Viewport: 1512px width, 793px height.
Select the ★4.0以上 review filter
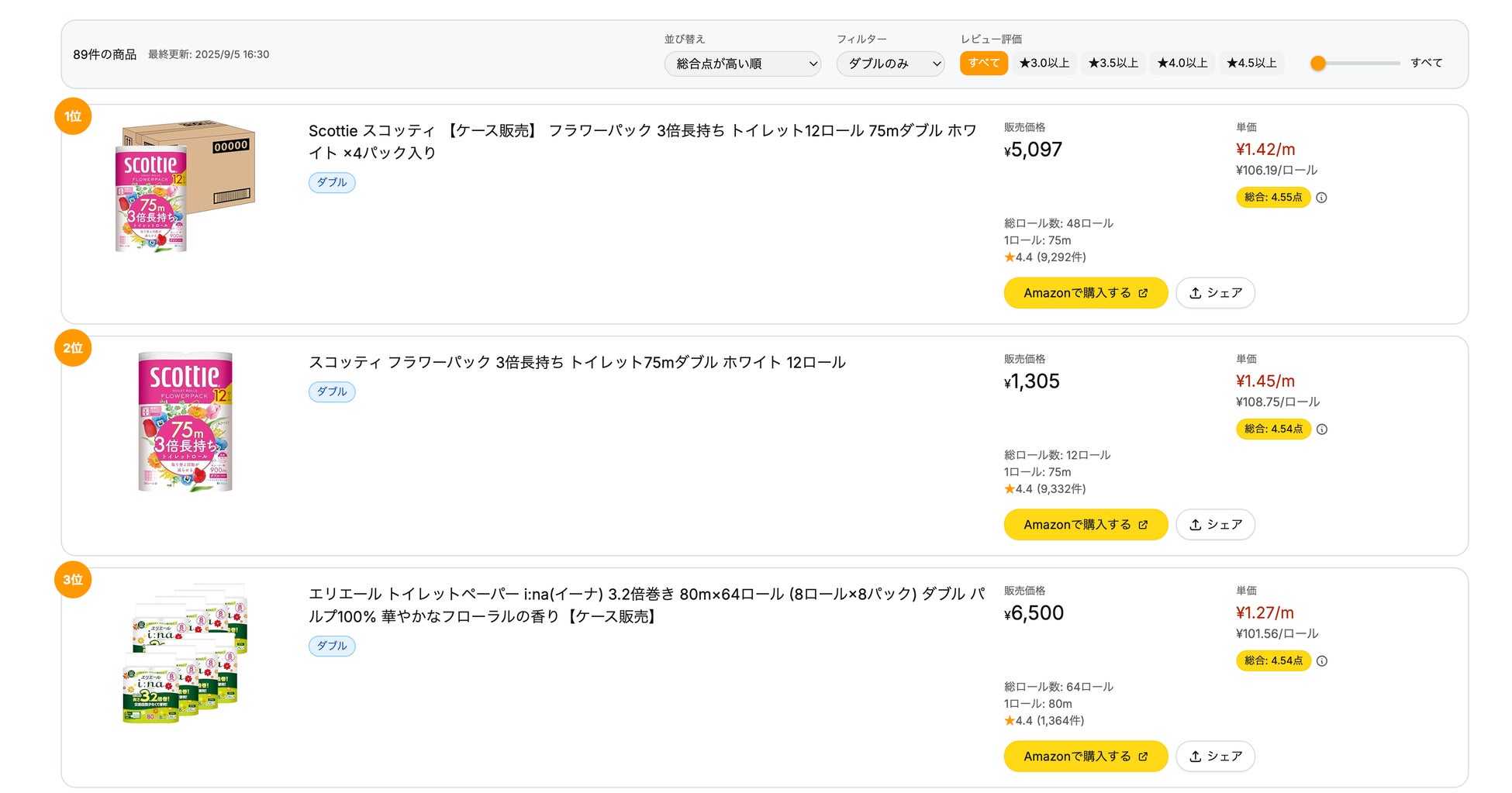tap(1182, 63)
